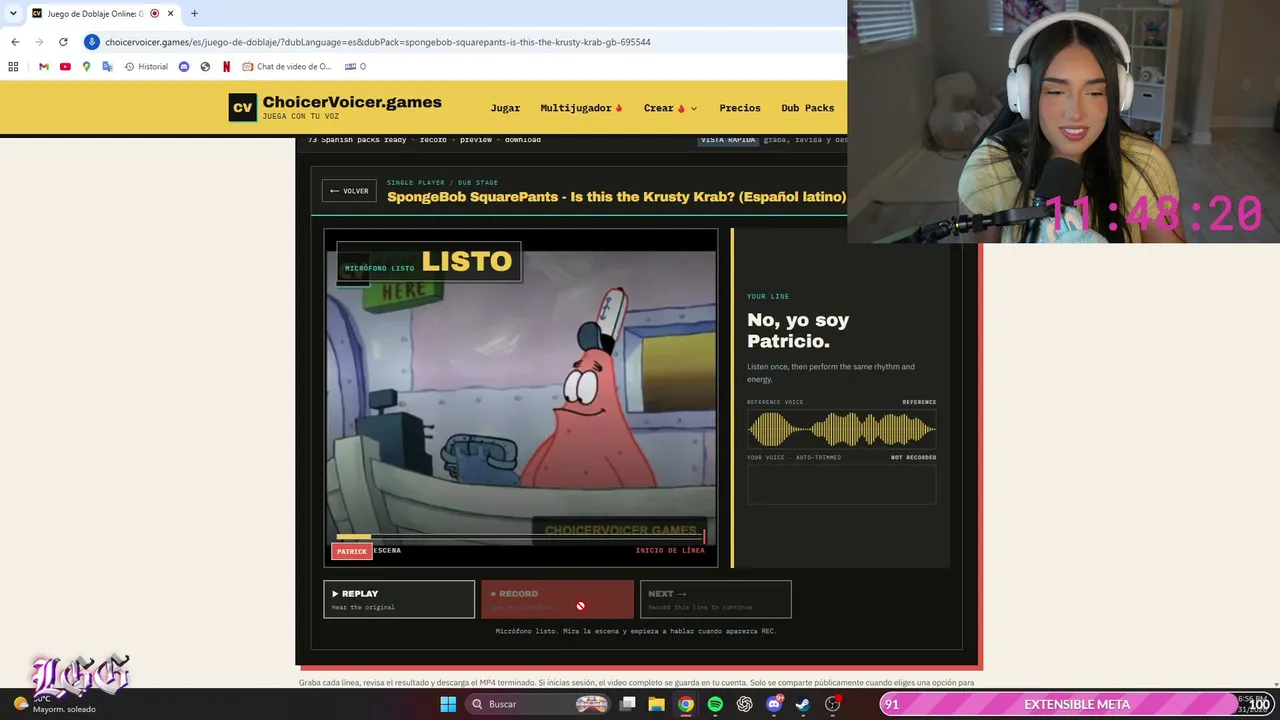
Task: Click the 'No, yo soy Patricio.' line text
Action: click(x=798, y=330)
